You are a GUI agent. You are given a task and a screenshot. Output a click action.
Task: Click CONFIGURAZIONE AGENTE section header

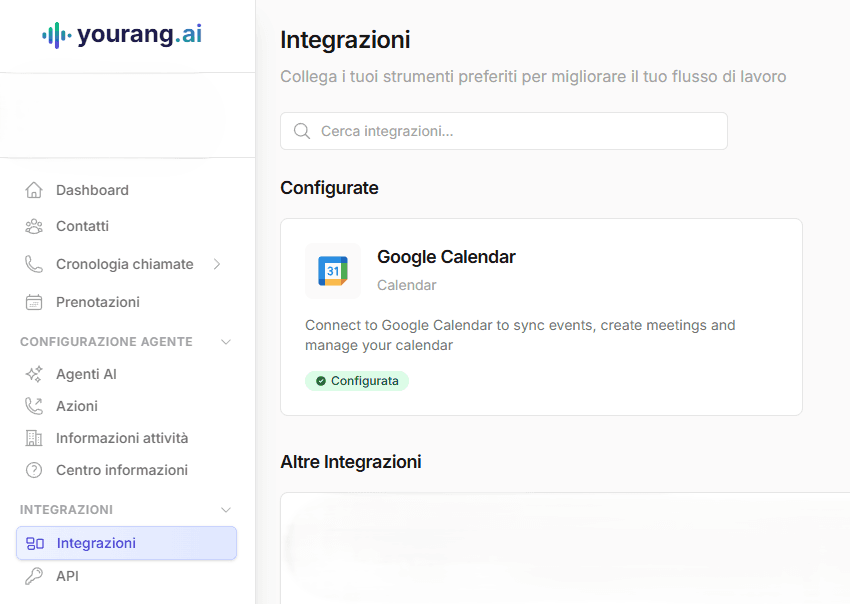[106, 342]
